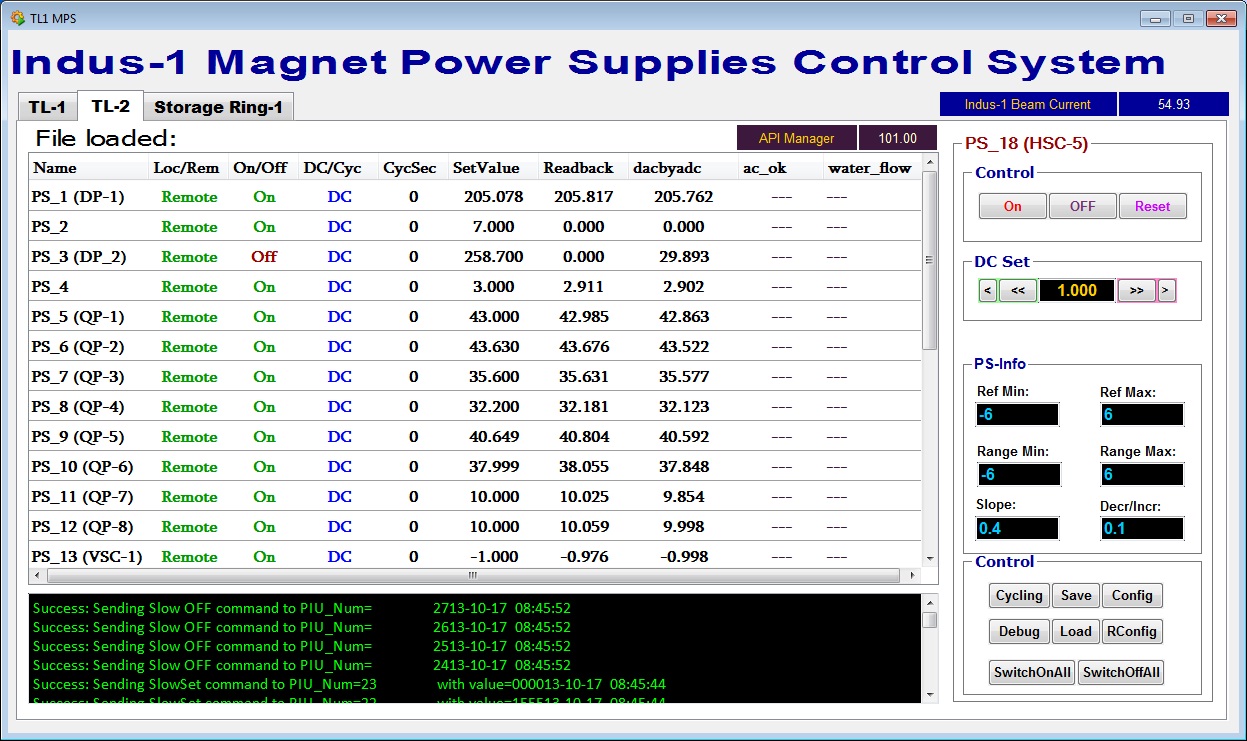Click the Loc/Rem column header
Viewport: 1247px width, 741px height.
[189, 168]
